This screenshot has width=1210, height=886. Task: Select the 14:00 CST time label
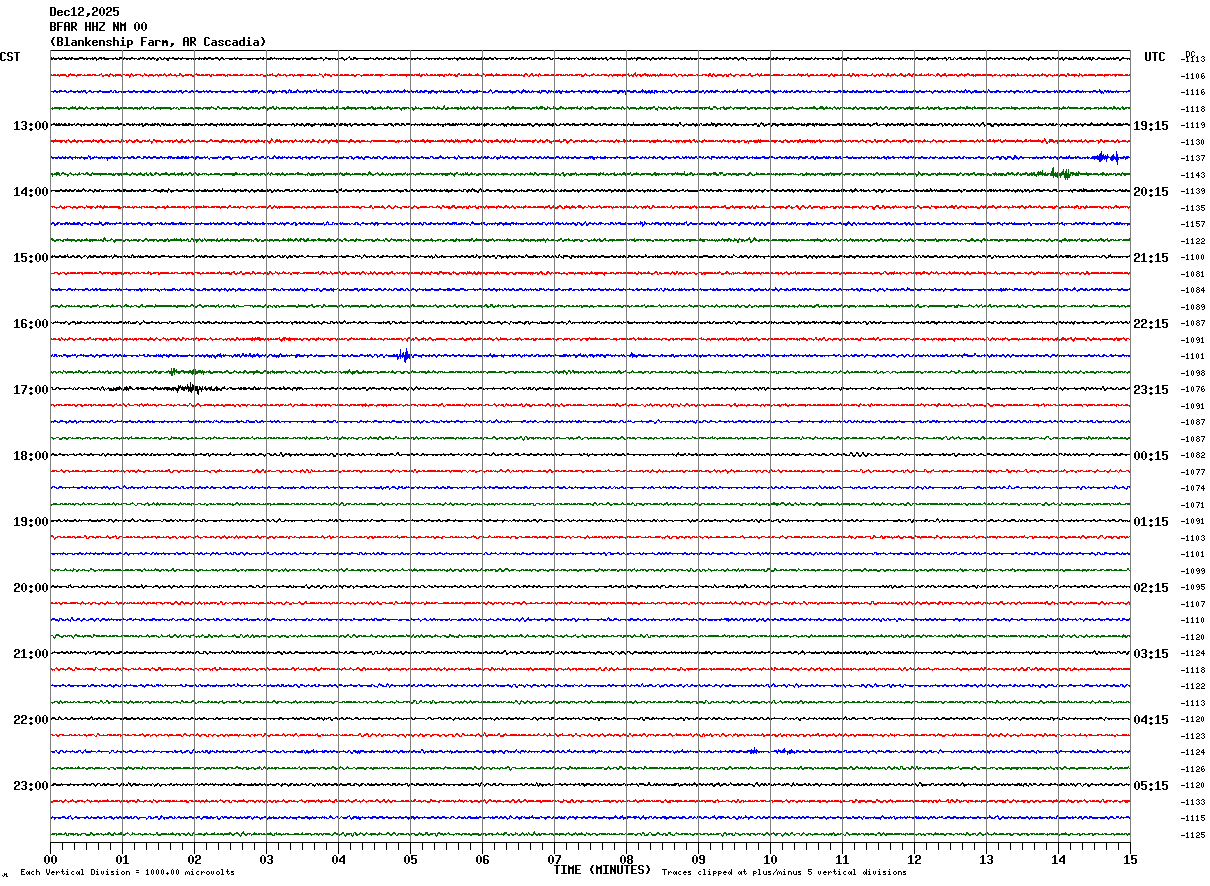pyautogui.click(x=30, y=192)
